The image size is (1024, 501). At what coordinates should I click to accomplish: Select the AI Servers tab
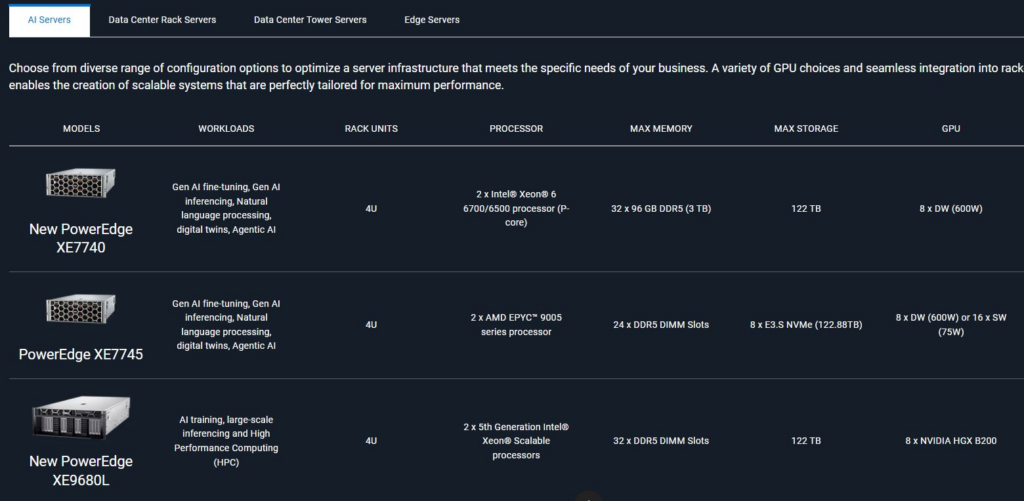tap(49, 20)
